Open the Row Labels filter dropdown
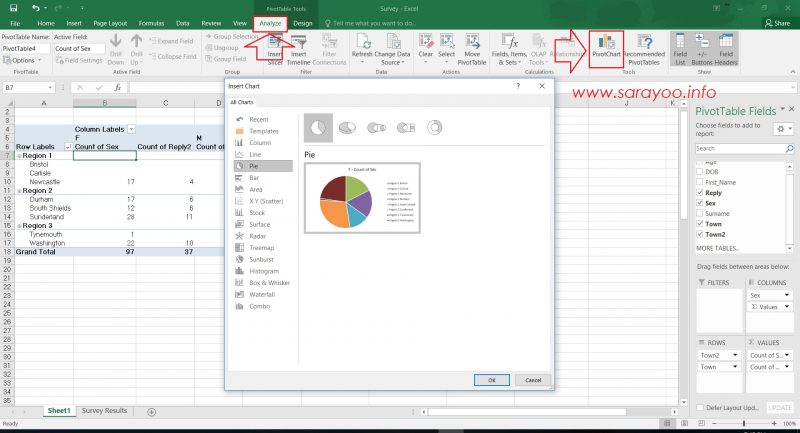800x433 pixels. pos(68,147)
